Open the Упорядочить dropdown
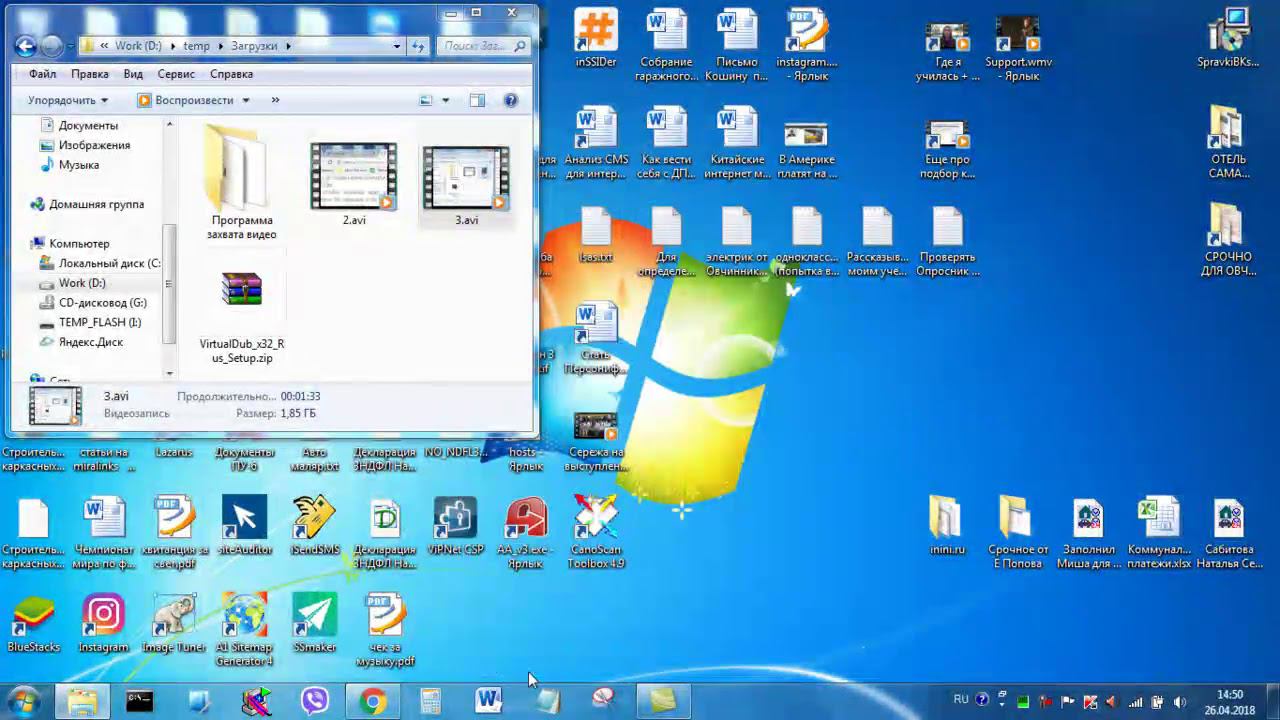 68,100
